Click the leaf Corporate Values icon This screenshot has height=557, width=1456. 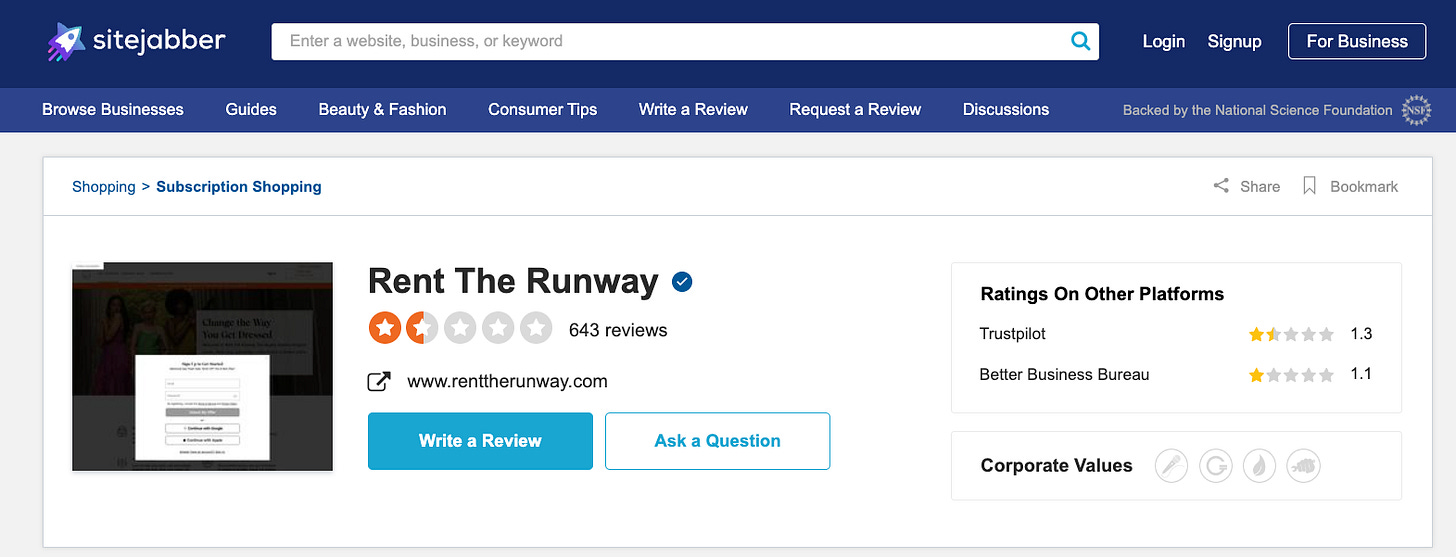pos(1259,466)
